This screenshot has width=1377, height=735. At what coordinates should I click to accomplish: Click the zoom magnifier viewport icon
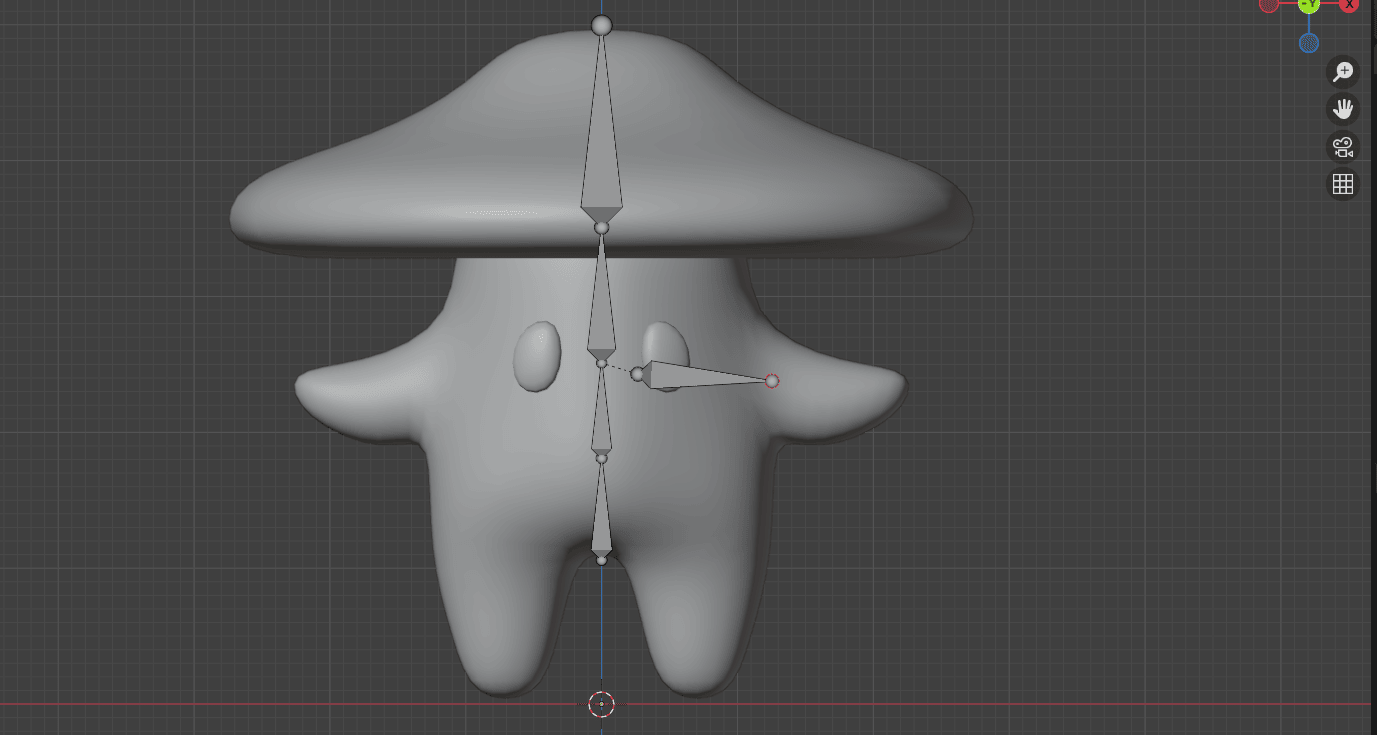[1342, 72]
